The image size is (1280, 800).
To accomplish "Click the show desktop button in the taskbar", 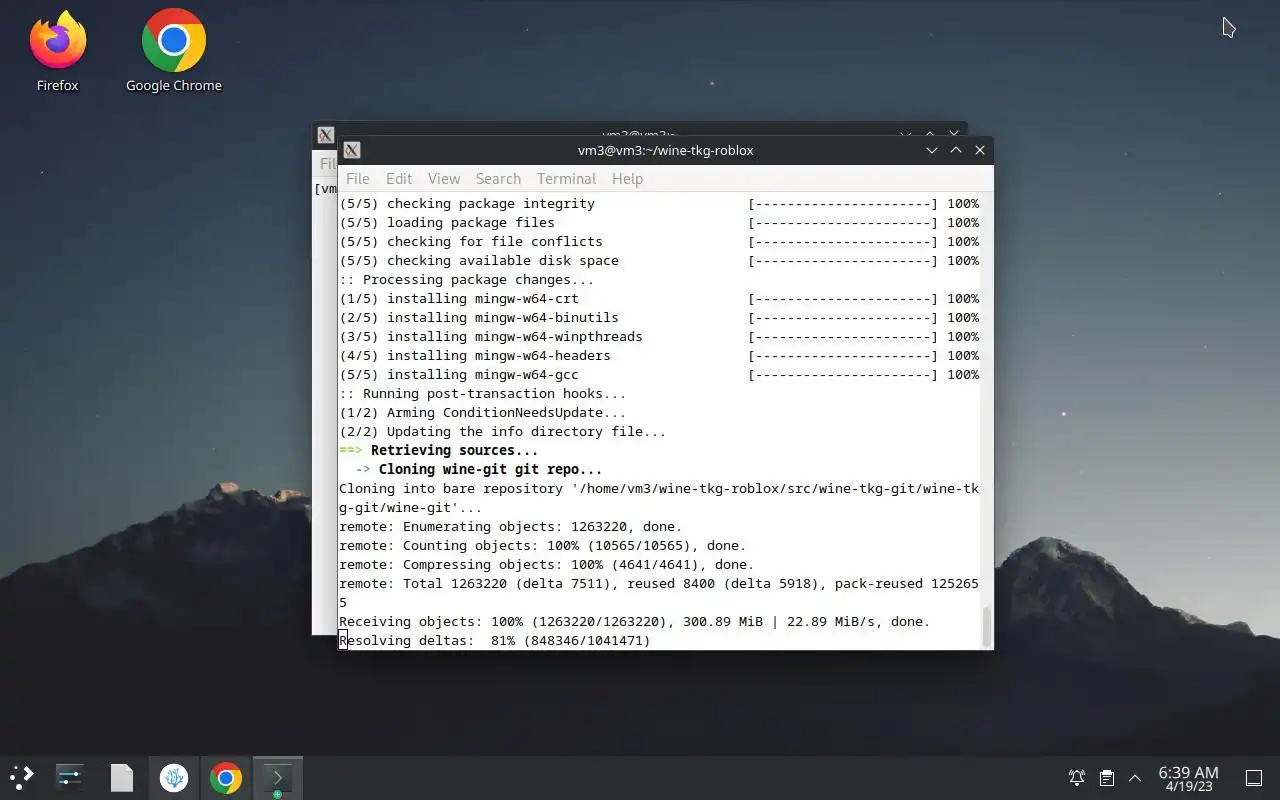I will 1253,777.
